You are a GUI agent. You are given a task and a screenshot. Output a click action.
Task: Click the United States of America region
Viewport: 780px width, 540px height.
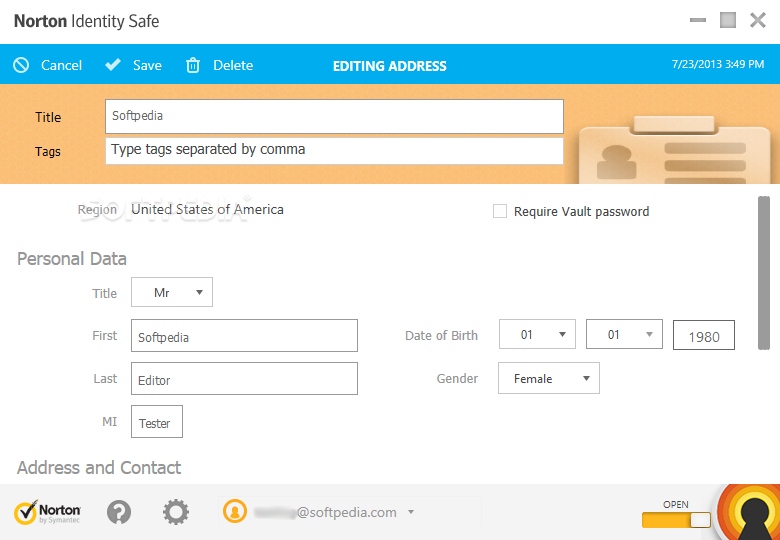[207, 209]
